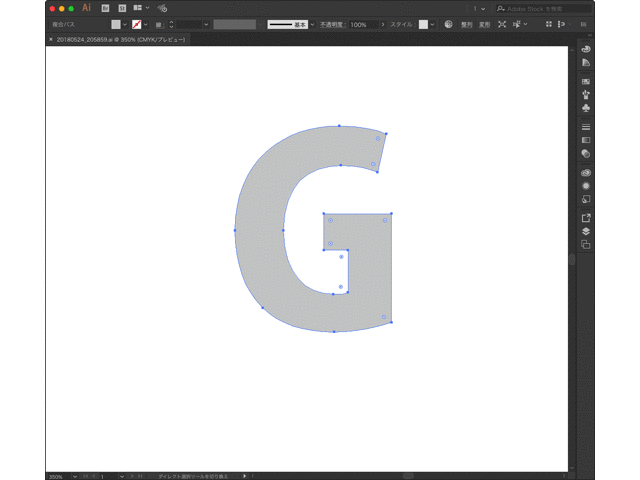Click the vertical scrollbar thumb
Viewport: 640px width, 480px height.
point(572,259)
